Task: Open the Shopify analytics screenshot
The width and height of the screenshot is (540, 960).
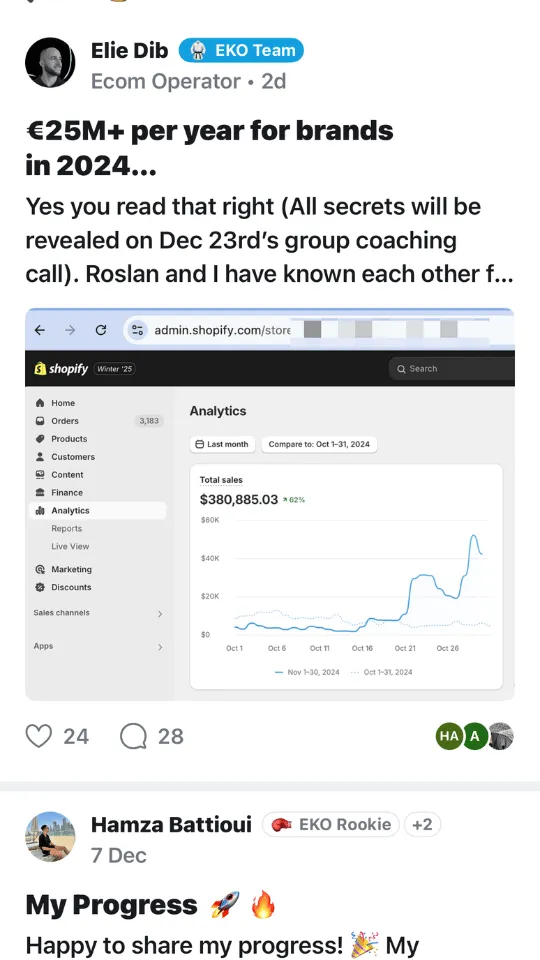Action: point(269,504)
